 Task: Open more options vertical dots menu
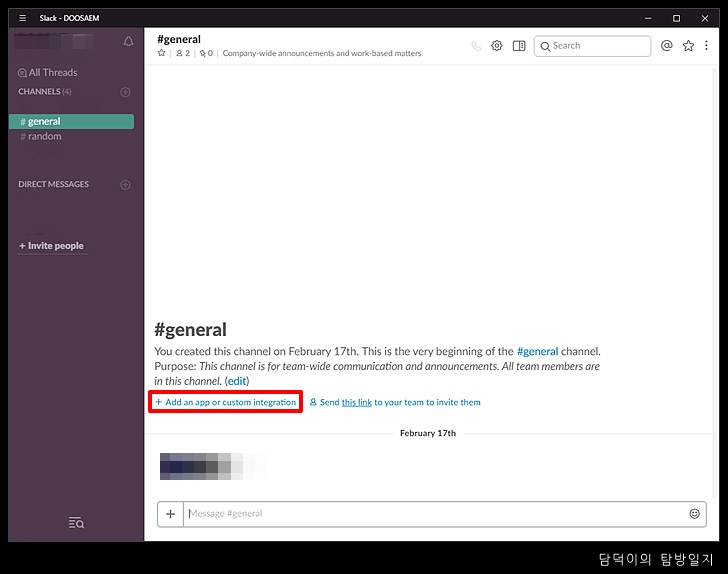click(707, 46)
